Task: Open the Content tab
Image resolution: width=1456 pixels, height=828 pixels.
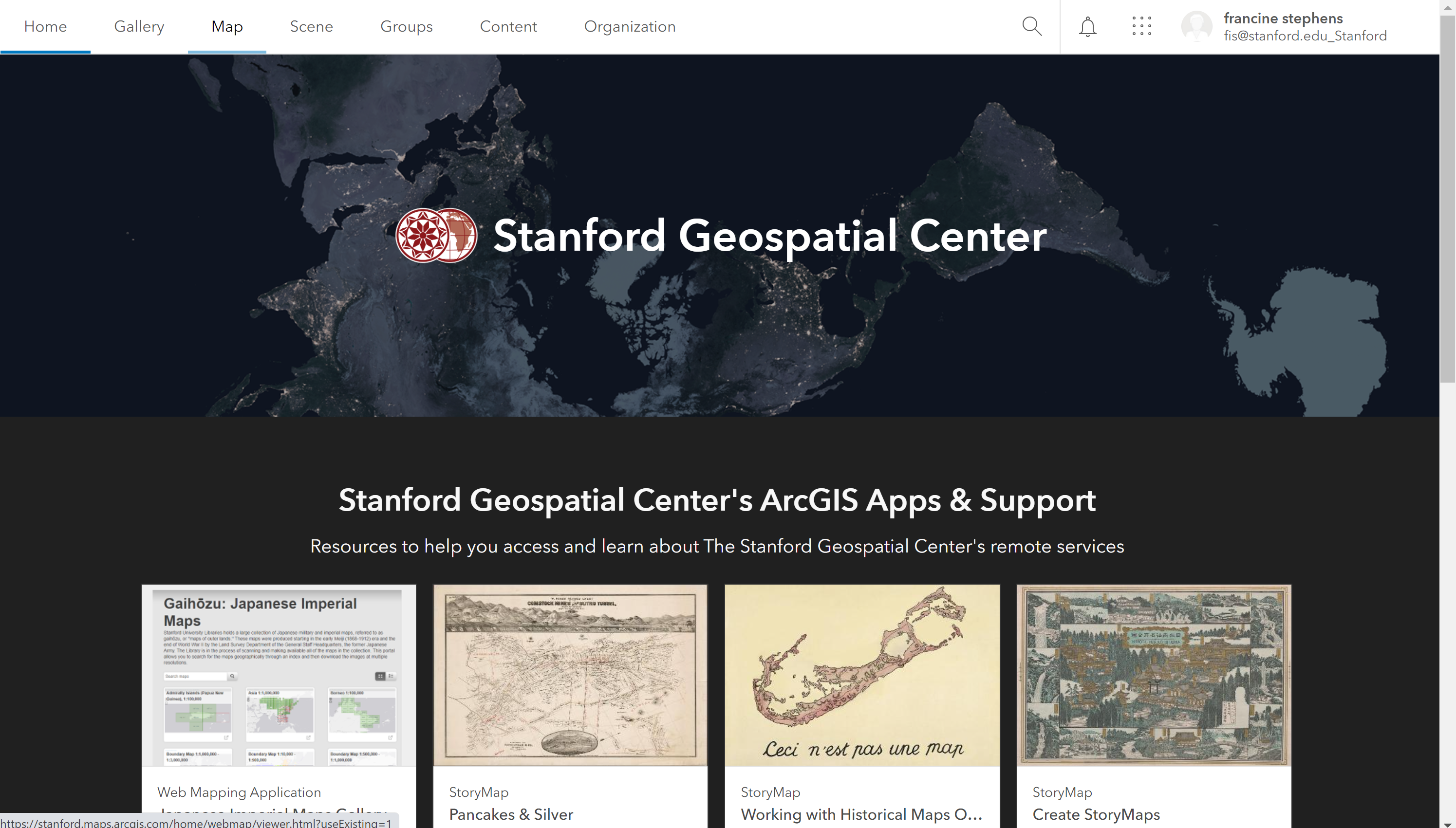Action: click(x=508, y=26)
